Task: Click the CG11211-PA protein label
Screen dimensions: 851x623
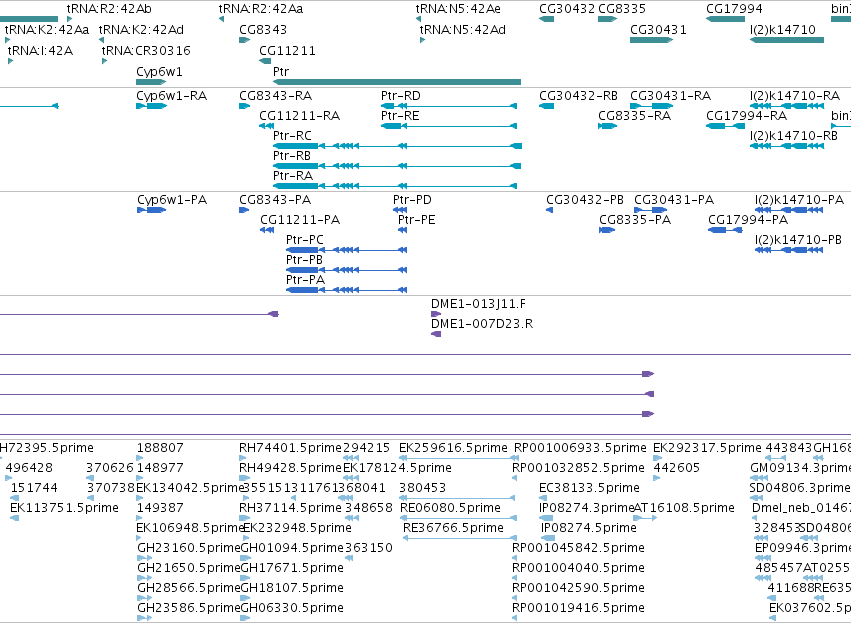Action: click(300, 220)
